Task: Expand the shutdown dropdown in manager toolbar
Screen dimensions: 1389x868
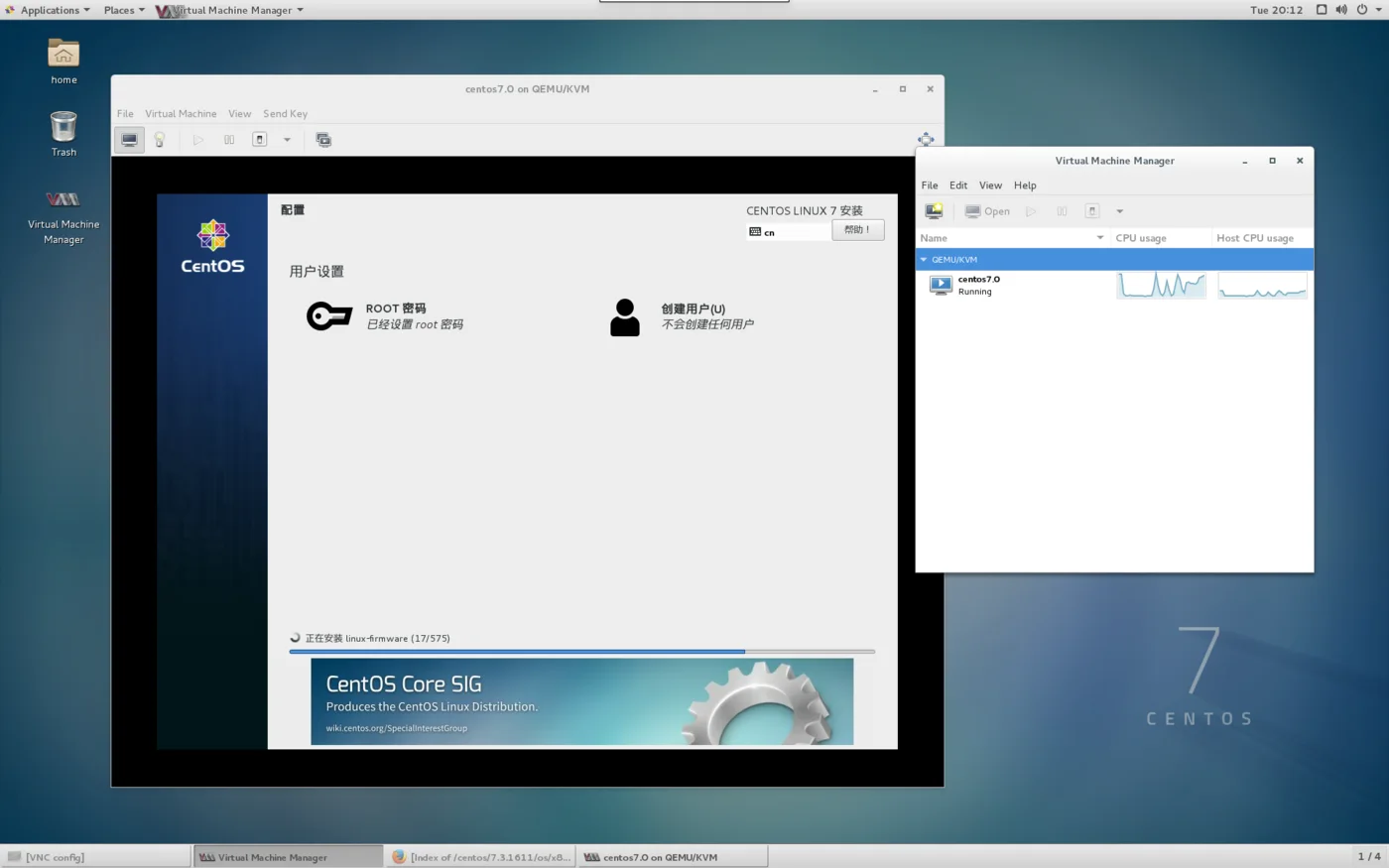Action: [1119, 211]
